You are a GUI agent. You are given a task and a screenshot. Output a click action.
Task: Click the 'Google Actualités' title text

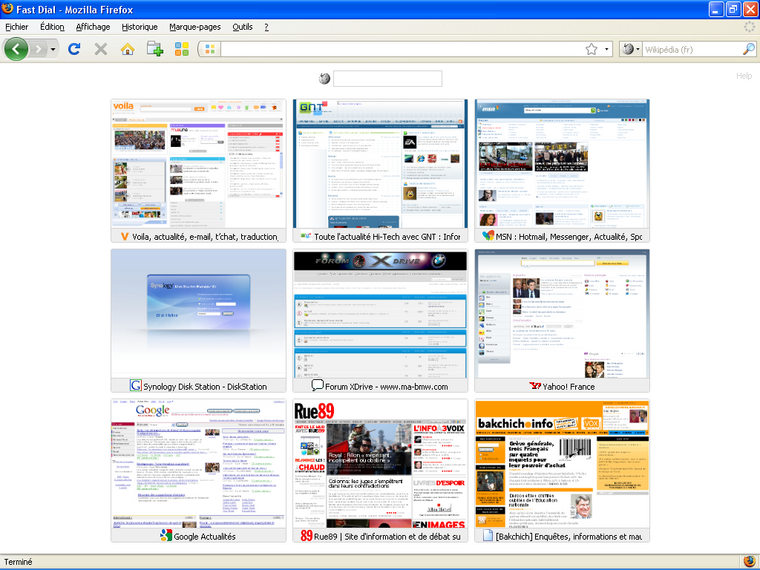(x=205, y=537)
